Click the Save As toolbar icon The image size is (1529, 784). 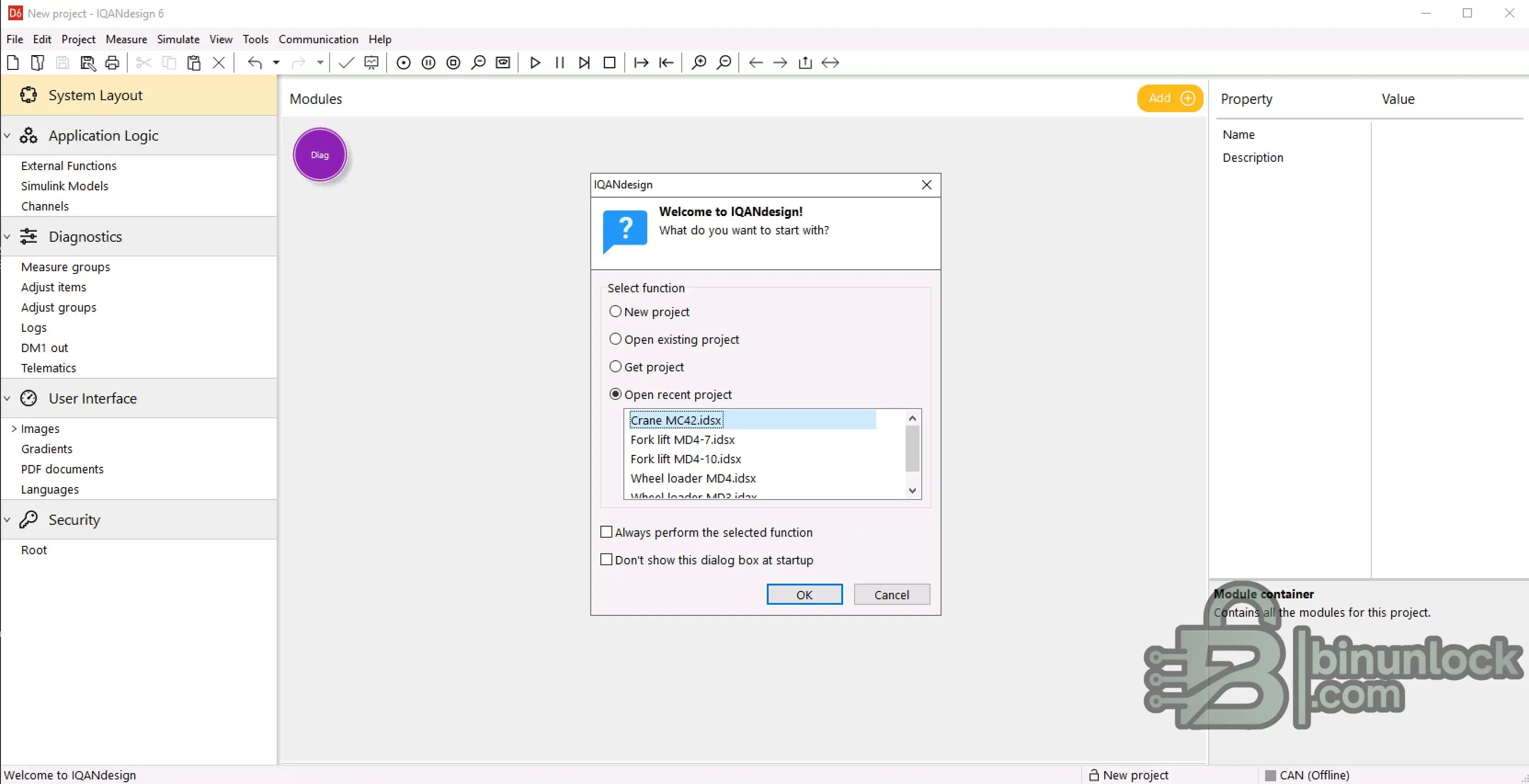(x=88, y=62)
